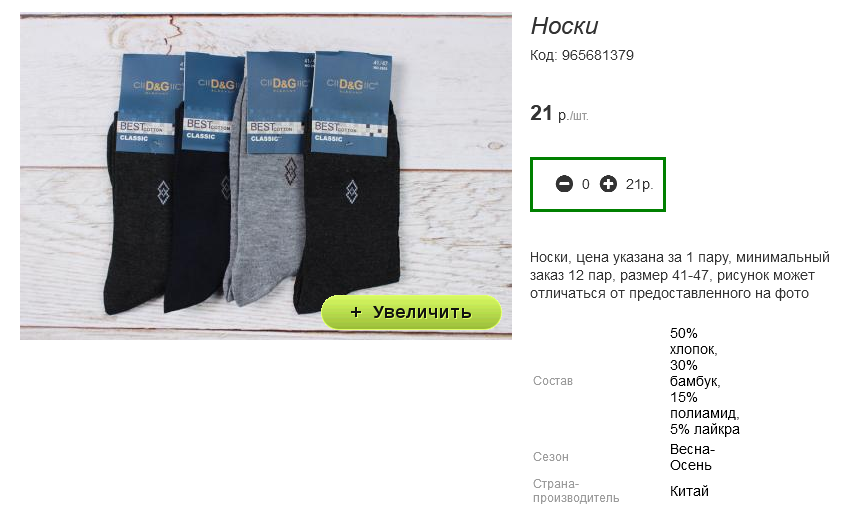Image resolution: width=848 pixels, height=508 pixels.
Task: Open the socks product photo
Action: pyautogui.click(x=266, y=176)
